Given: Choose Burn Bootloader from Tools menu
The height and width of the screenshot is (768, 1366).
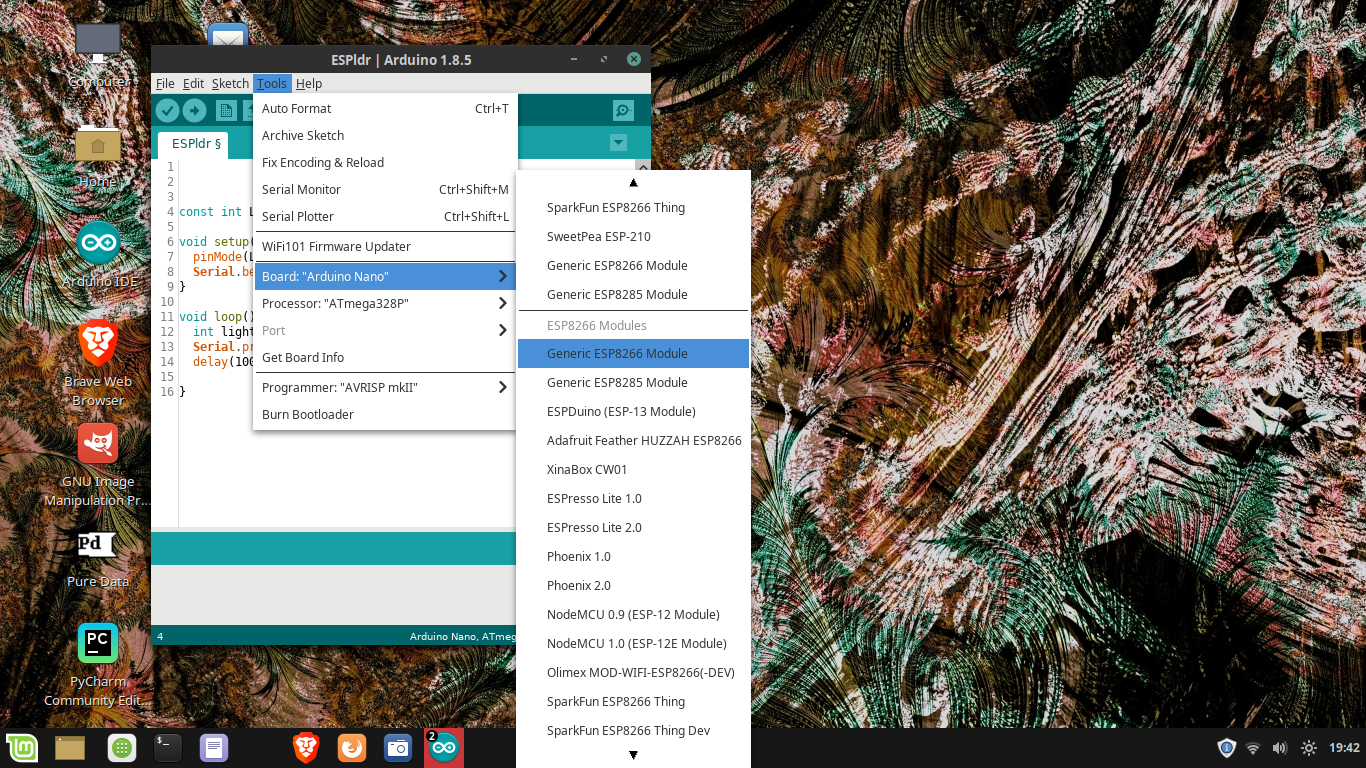Looking at the screenshot, I should pyautogui.click(x=385, y=414).
